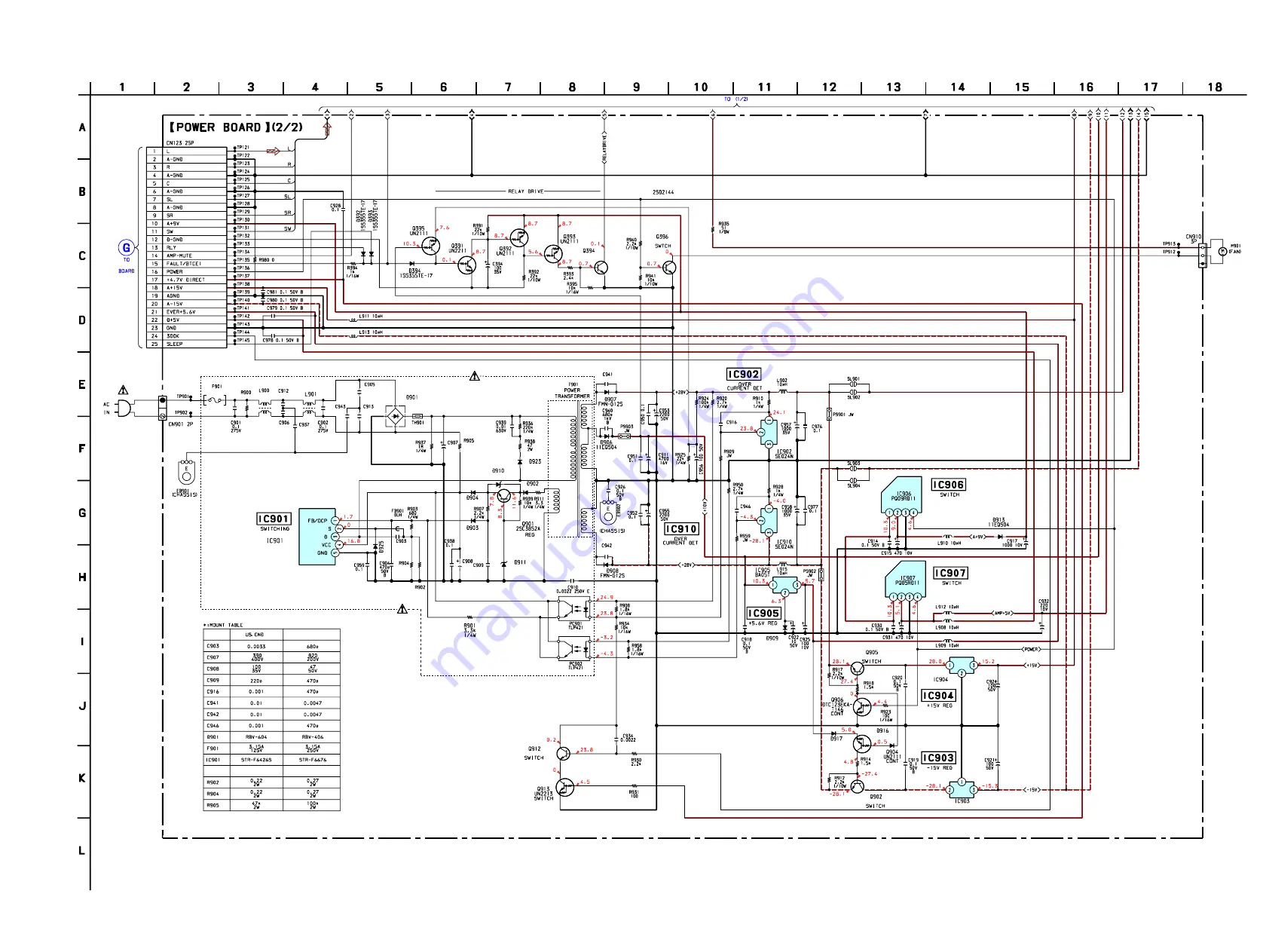1266x952 pixels.
Task: Click the Q913 UN2213 transistor symbol
Action: [x=564, y=787]
